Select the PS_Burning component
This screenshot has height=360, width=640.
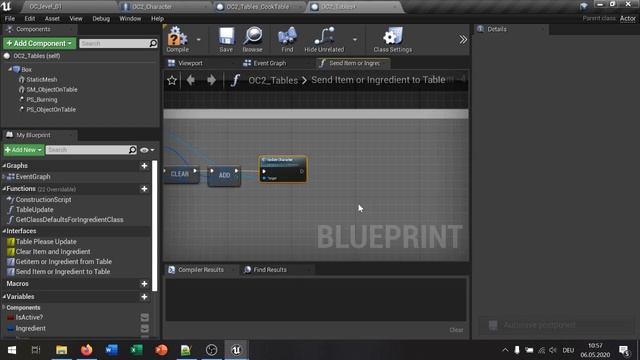click(42, 100)
